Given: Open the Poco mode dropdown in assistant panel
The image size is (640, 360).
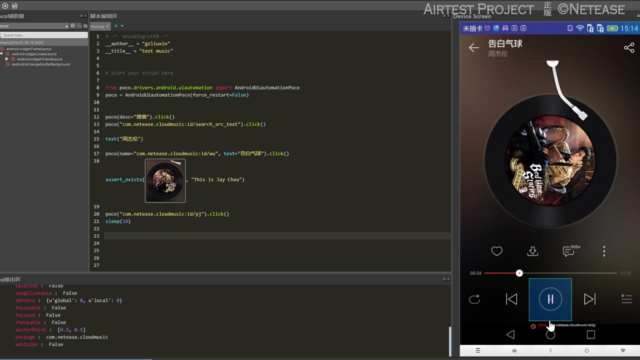Looking at the screenshot, I should (x=34, y=26).
